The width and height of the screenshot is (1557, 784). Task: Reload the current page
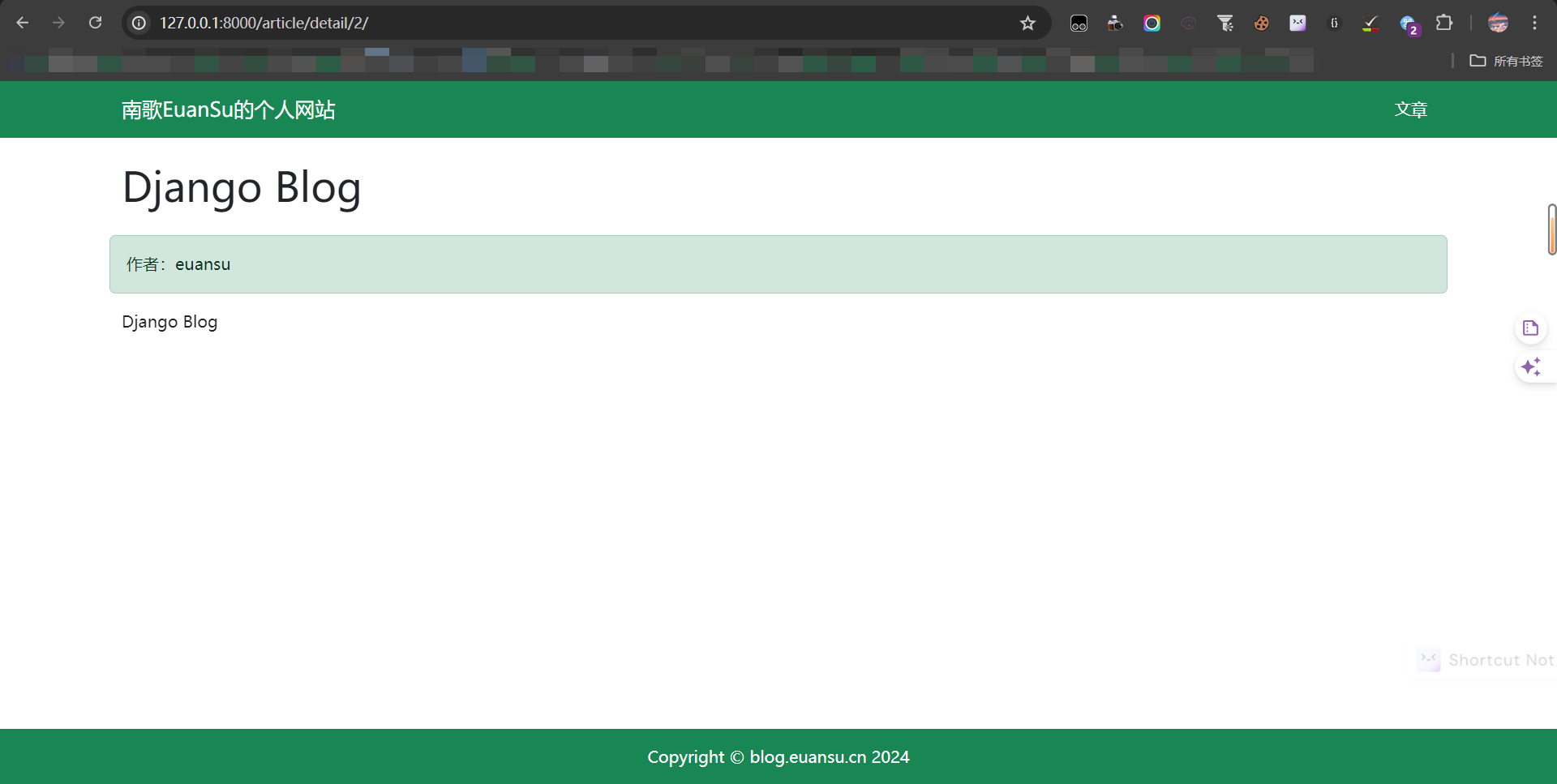click(x=96, y=23)
